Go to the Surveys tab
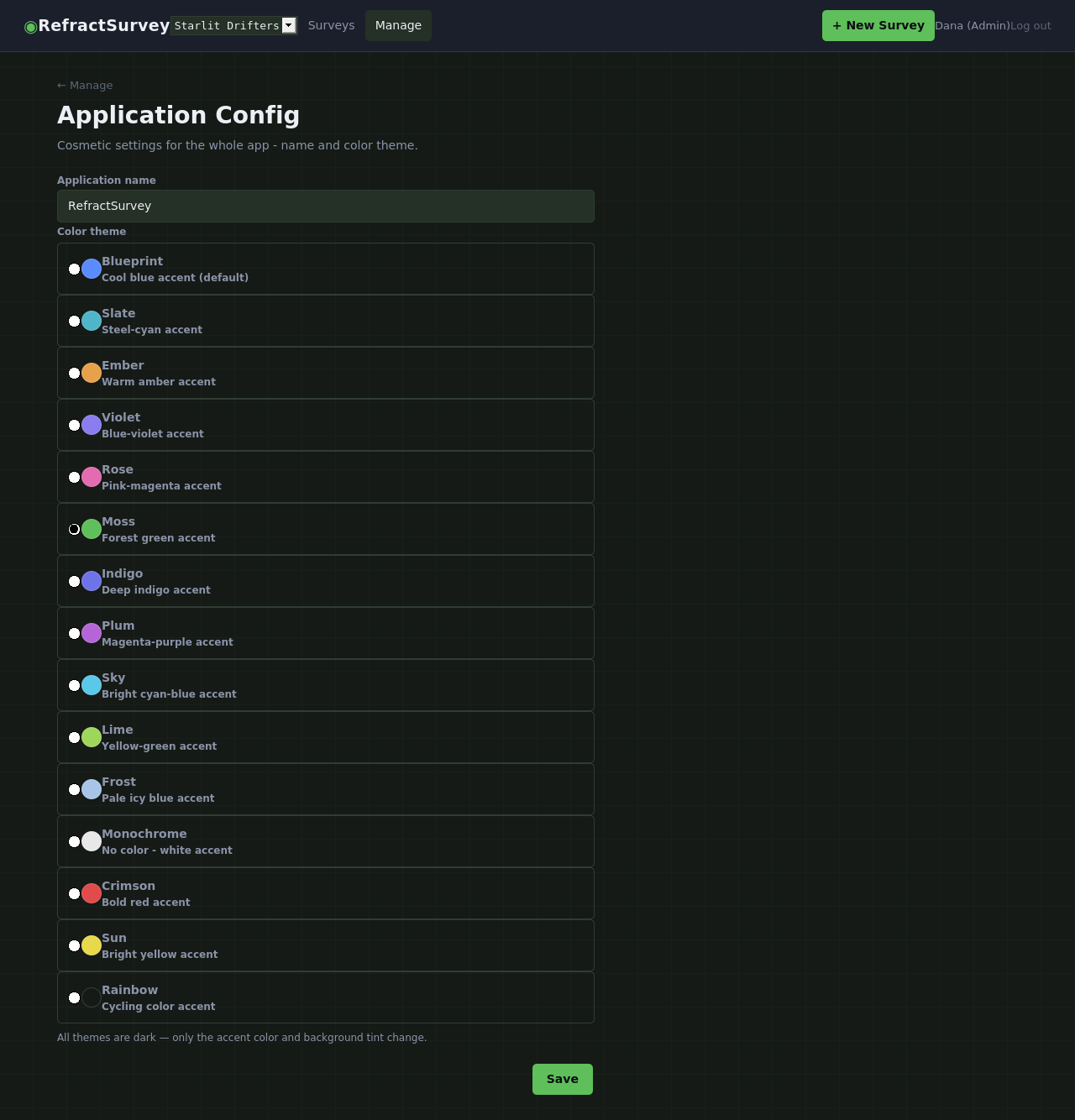The height and width of the screenshot is (1120, 1075). (x=331, y=25)
